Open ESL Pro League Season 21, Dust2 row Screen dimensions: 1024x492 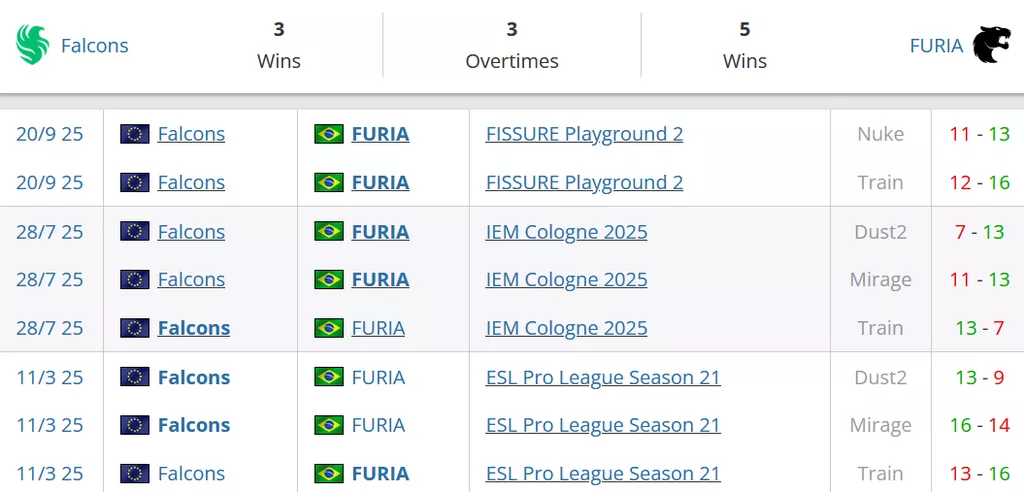click(x=603, y=377)
